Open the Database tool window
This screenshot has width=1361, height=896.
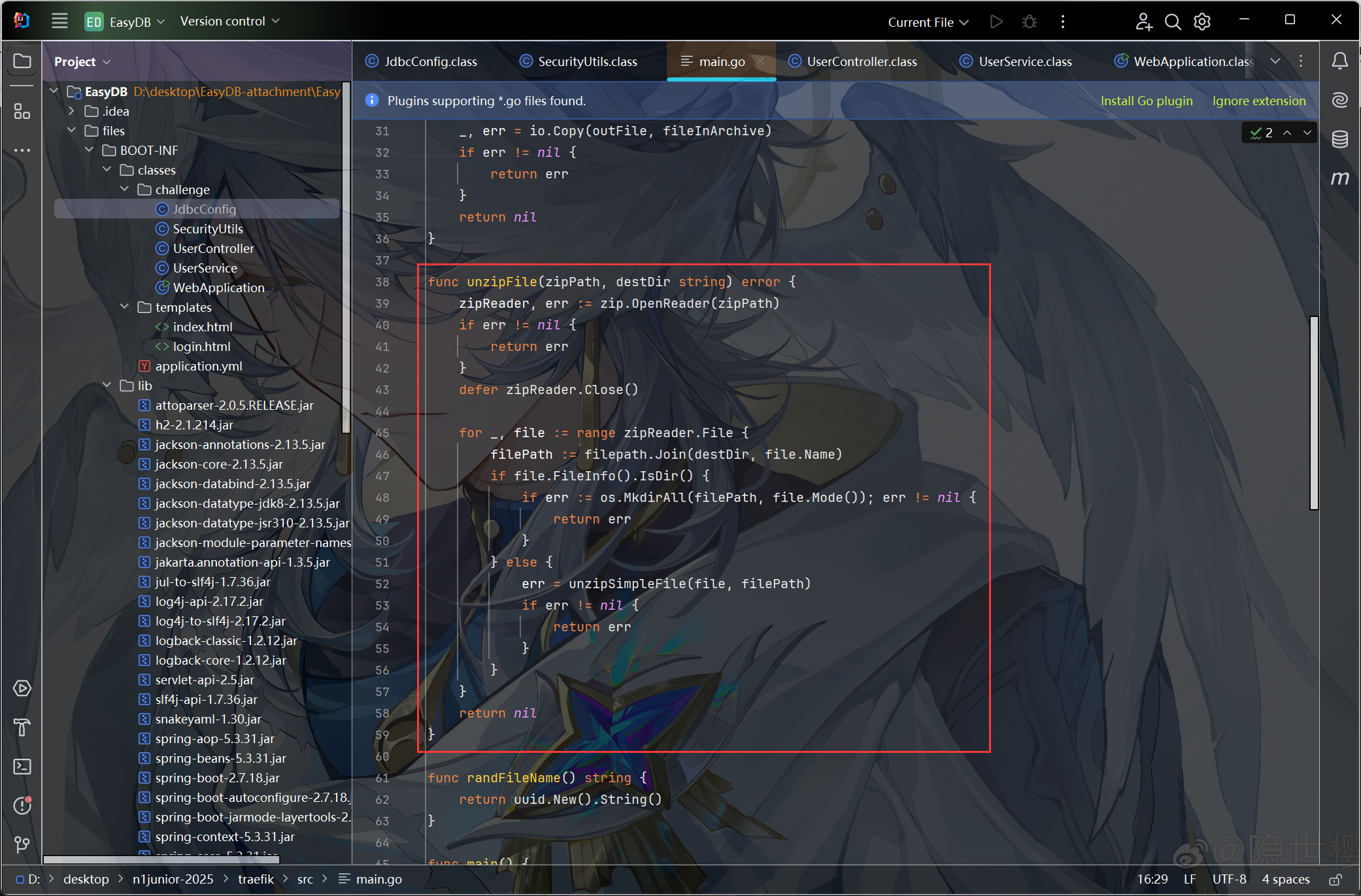[x=1340, y=139]
